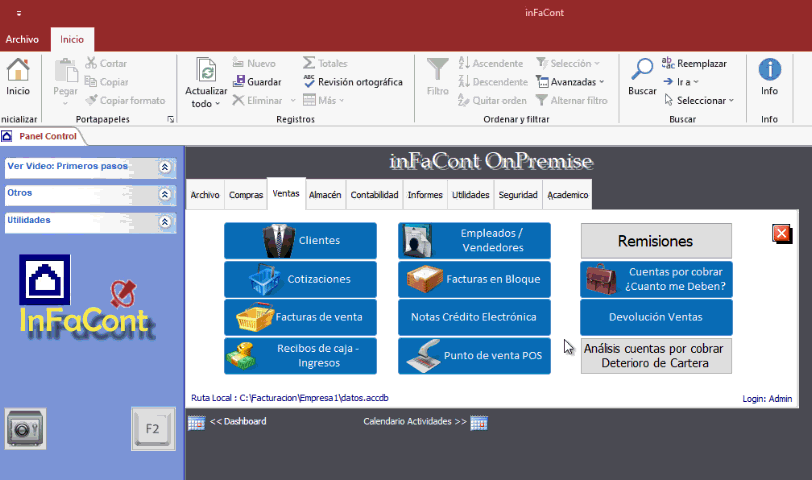Collapse the Utilidades sidebar section
The width and height of the screenshot is (812, 480).
pyautogui.click(x=165, y=222)
